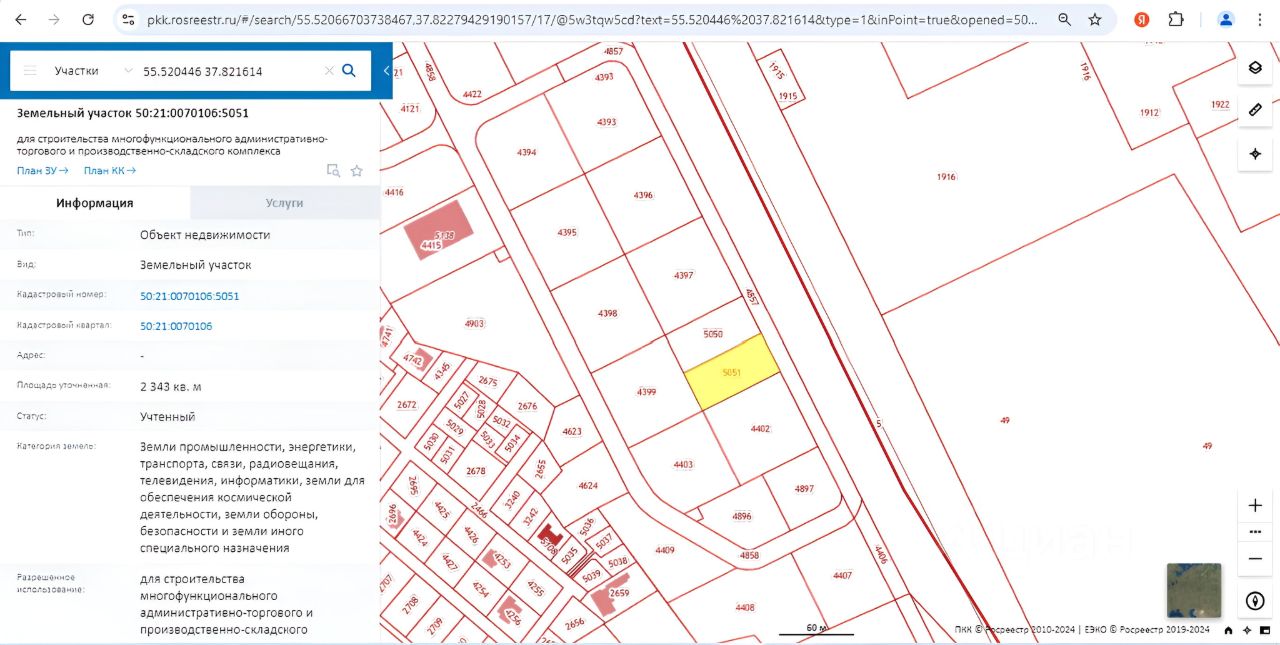
Task: Switch to the Информация tab
Action: [x=95, y=203]
